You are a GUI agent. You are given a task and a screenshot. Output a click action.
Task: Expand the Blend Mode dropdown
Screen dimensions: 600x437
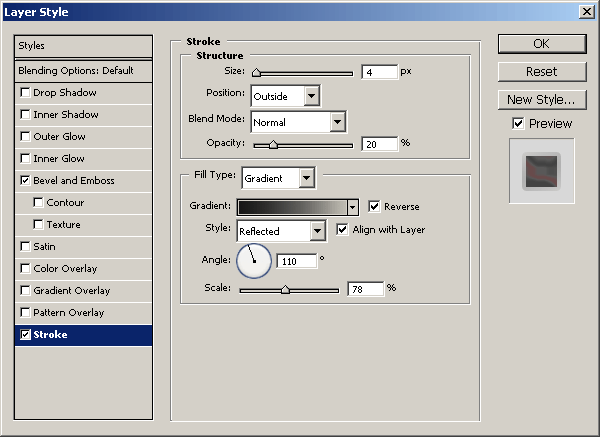tap(337, 122)
